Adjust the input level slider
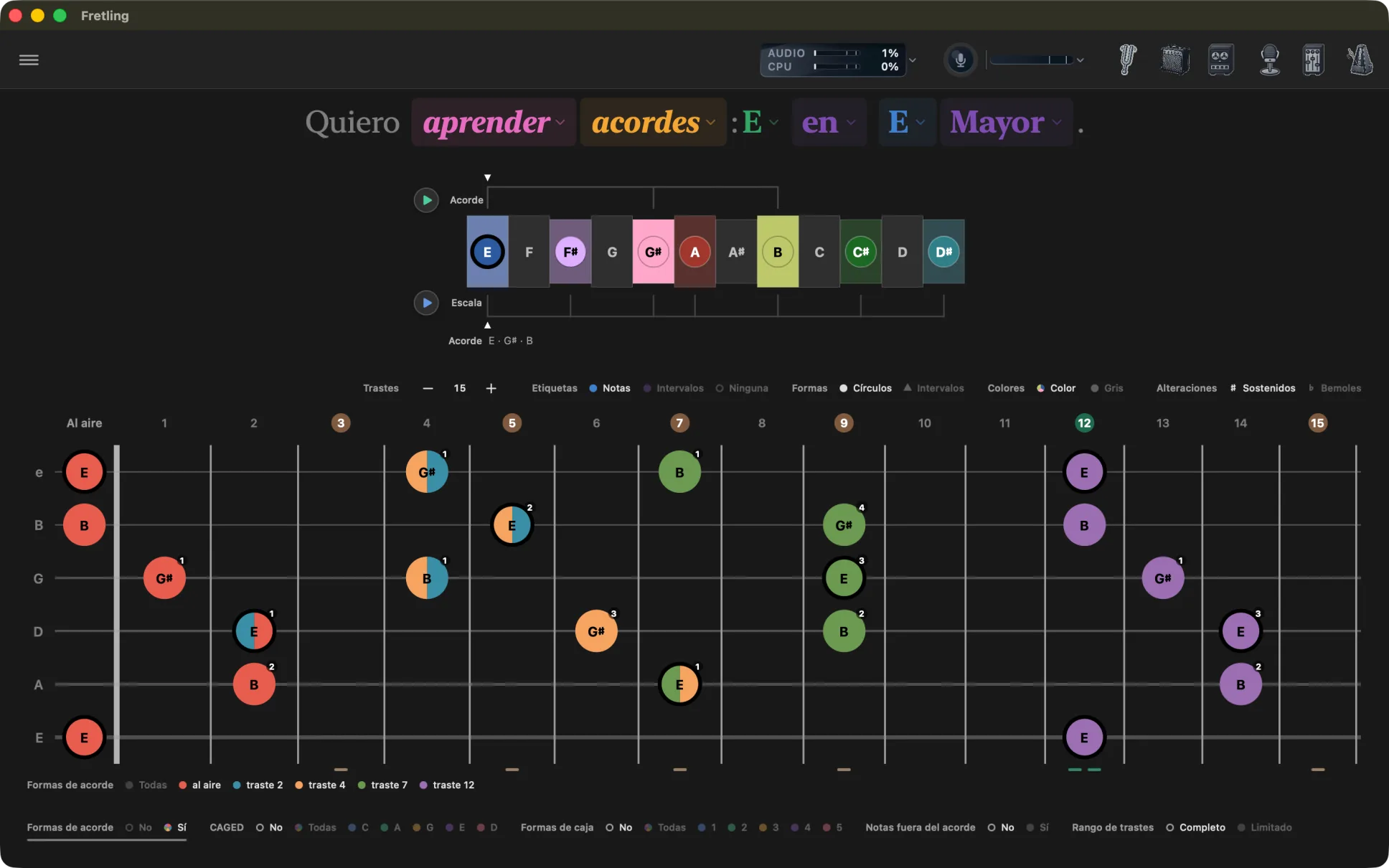Screen dimensions: 1389x868 tap(1032, 60)
